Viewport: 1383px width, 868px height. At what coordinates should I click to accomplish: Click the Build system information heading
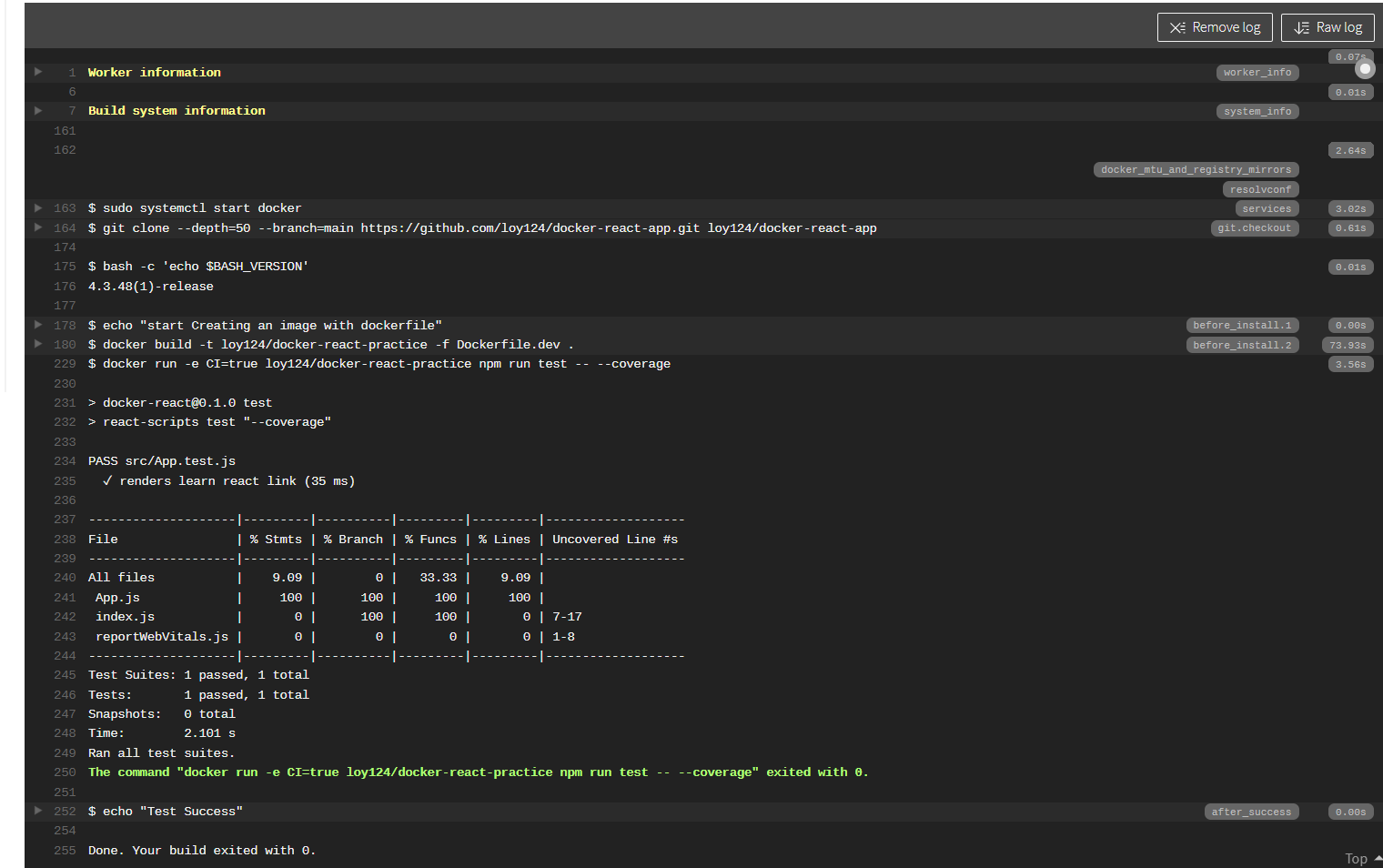click(x=177, y=111)
